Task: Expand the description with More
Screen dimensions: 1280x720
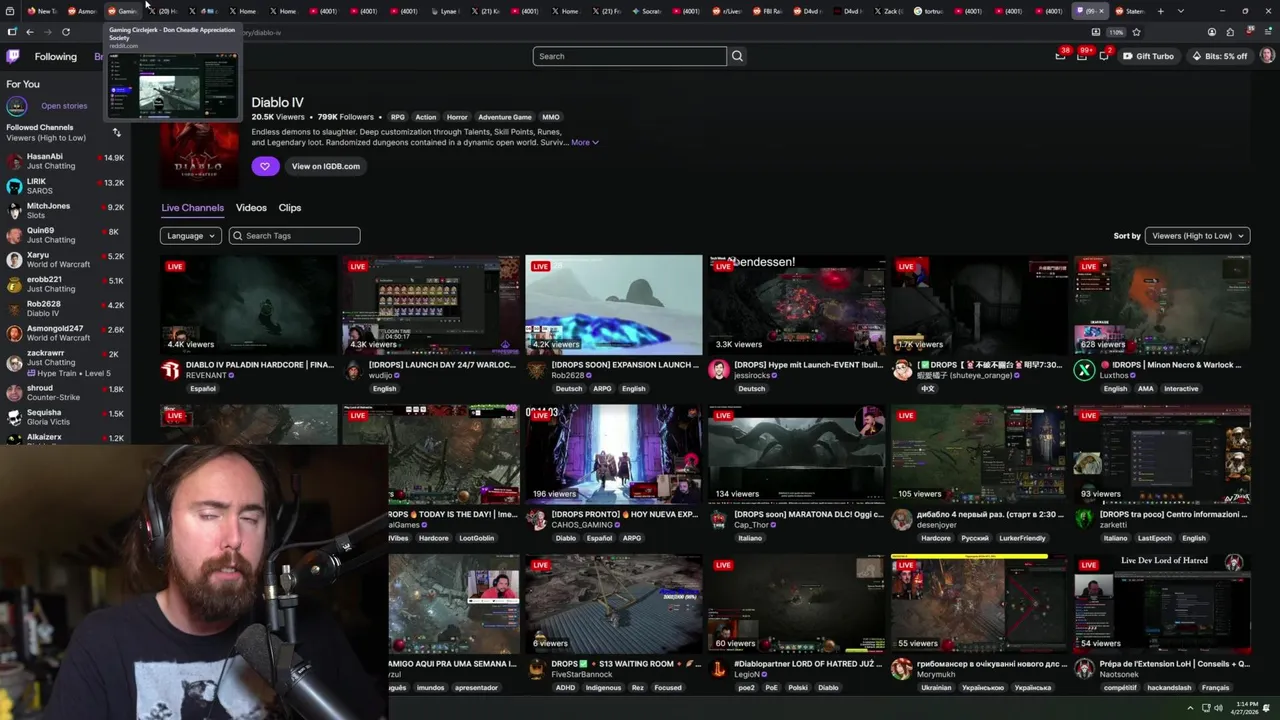Action: click(584, 142)
